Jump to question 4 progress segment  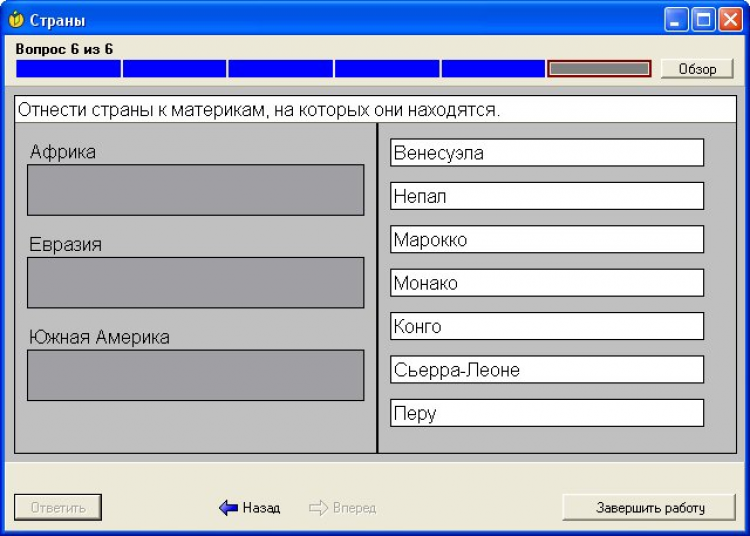(x=387, y=69)
